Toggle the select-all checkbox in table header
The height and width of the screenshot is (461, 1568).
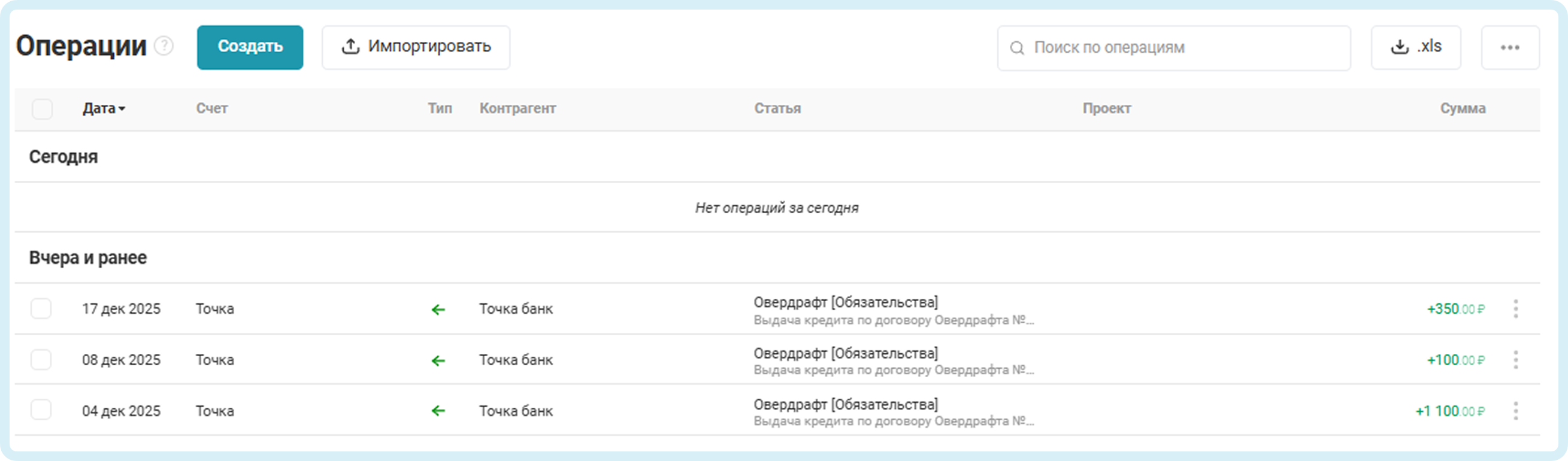coord(42,109)
